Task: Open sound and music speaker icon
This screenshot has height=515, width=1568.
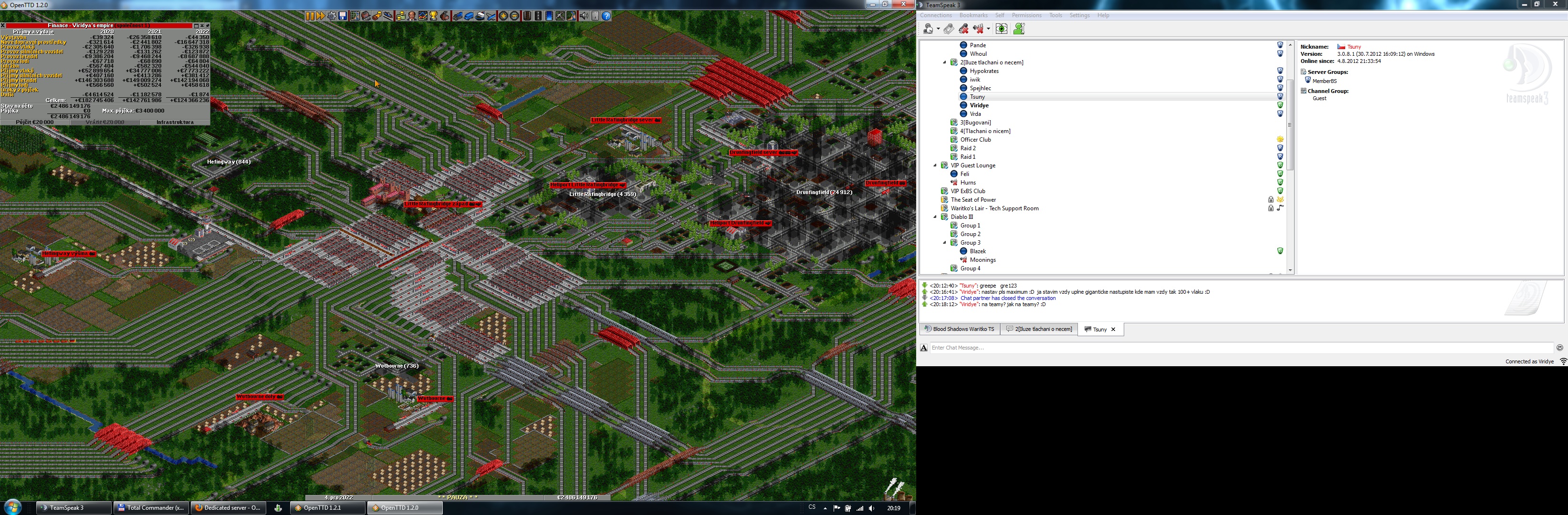Action: pyautogui.click(x=584, y=16)
